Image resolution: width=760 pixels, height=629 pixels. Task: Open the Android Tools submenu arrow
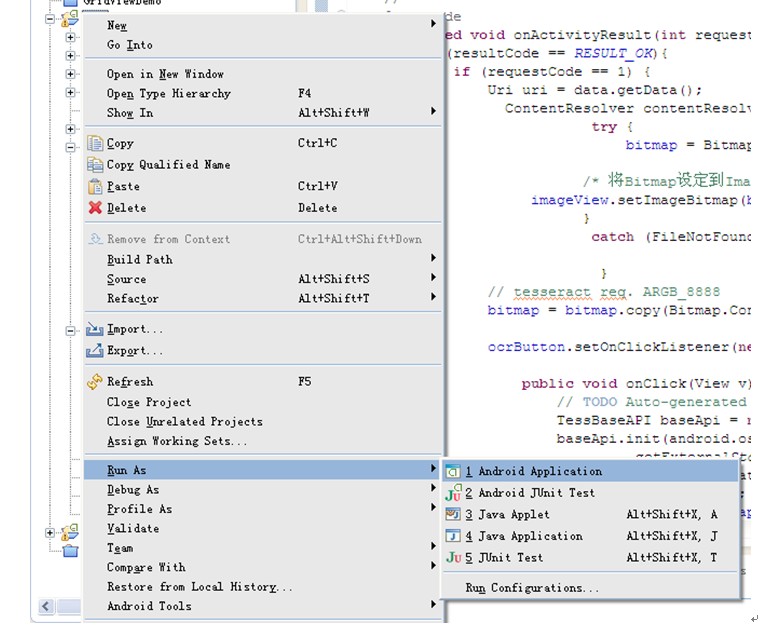pos(433,604)
